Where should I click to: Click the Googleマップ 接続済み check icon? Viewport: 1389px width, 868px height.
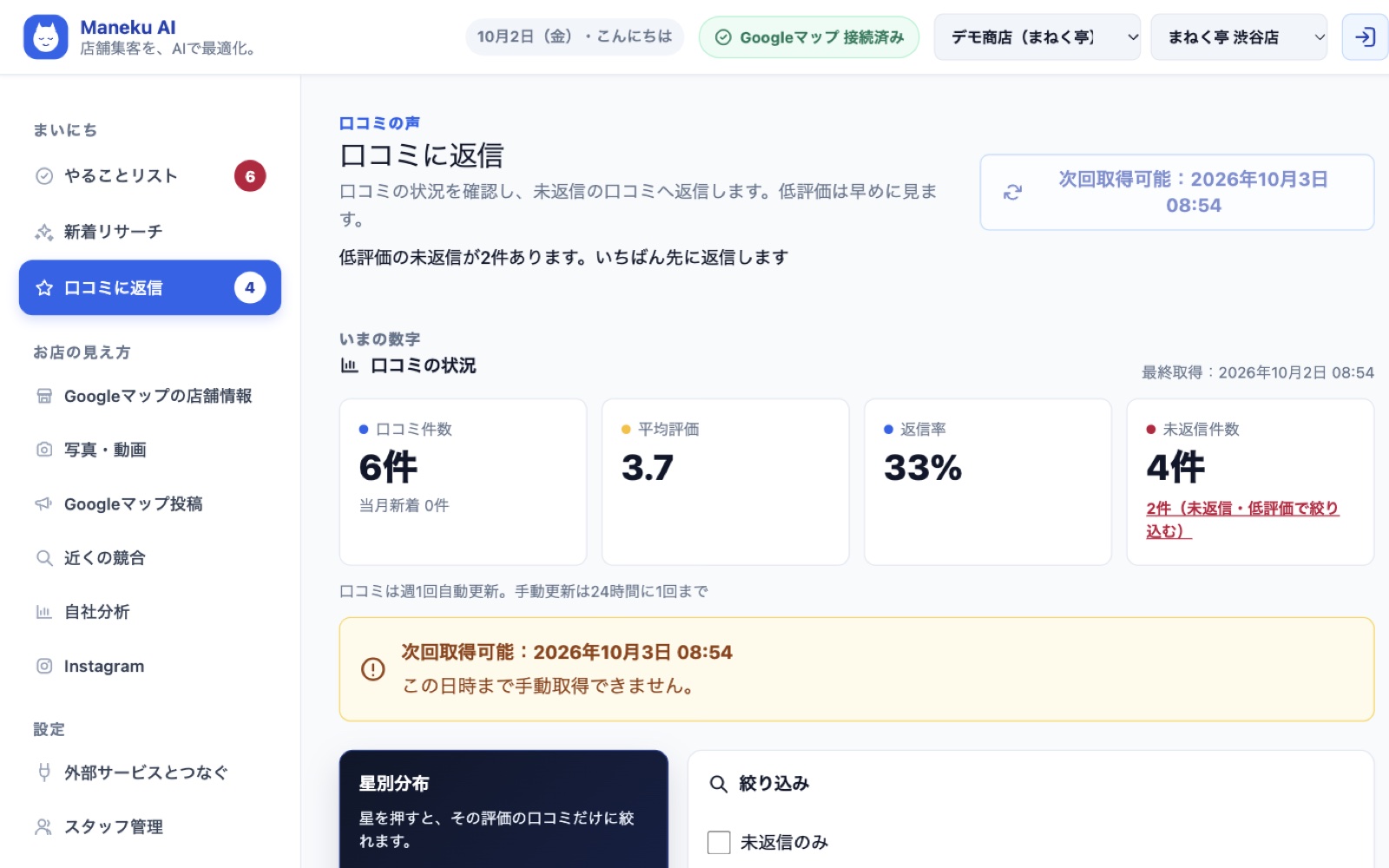pyautogui.click(x=722, y=37)
